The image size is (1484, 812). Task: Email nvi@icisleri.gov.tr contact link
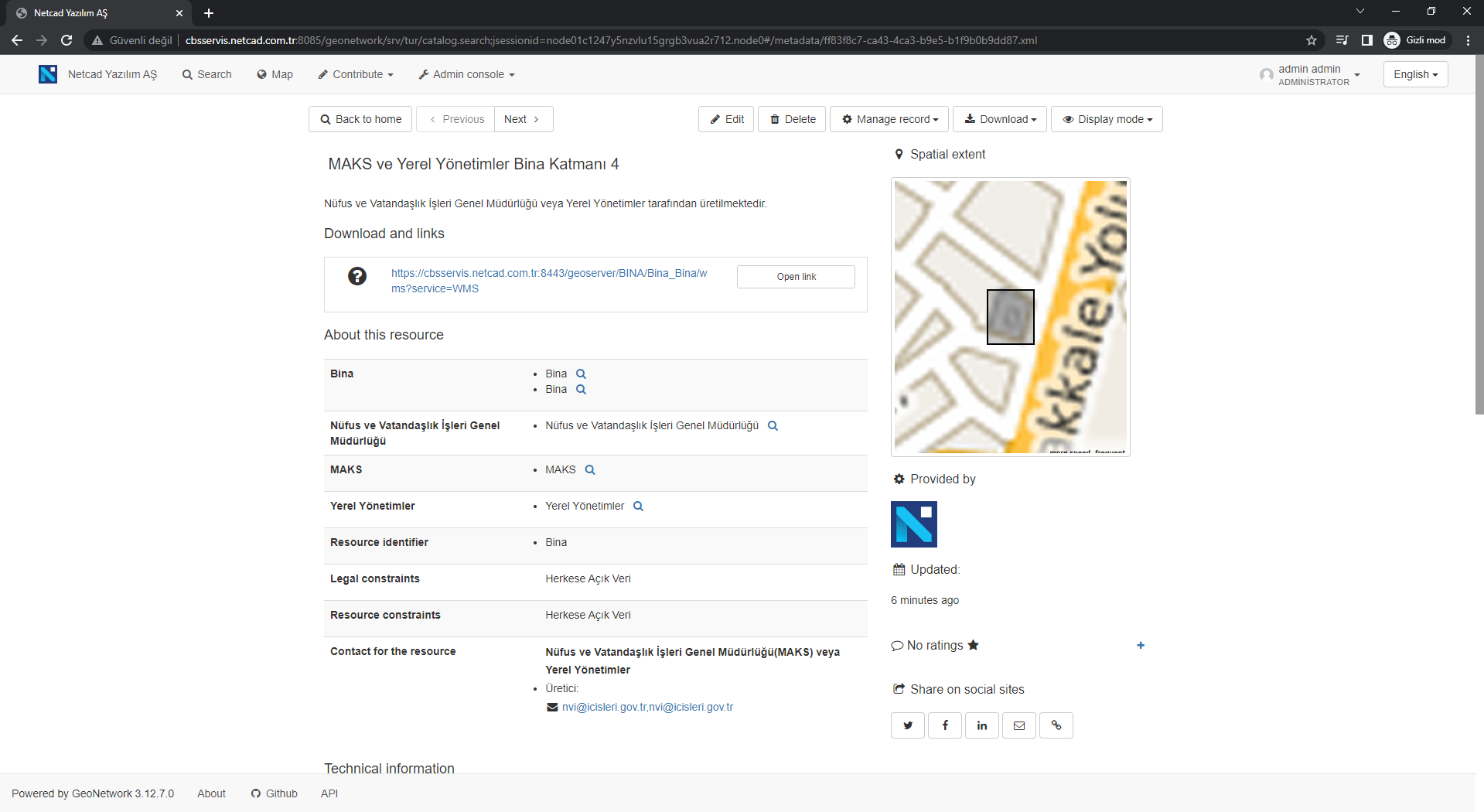click(647, 707)
